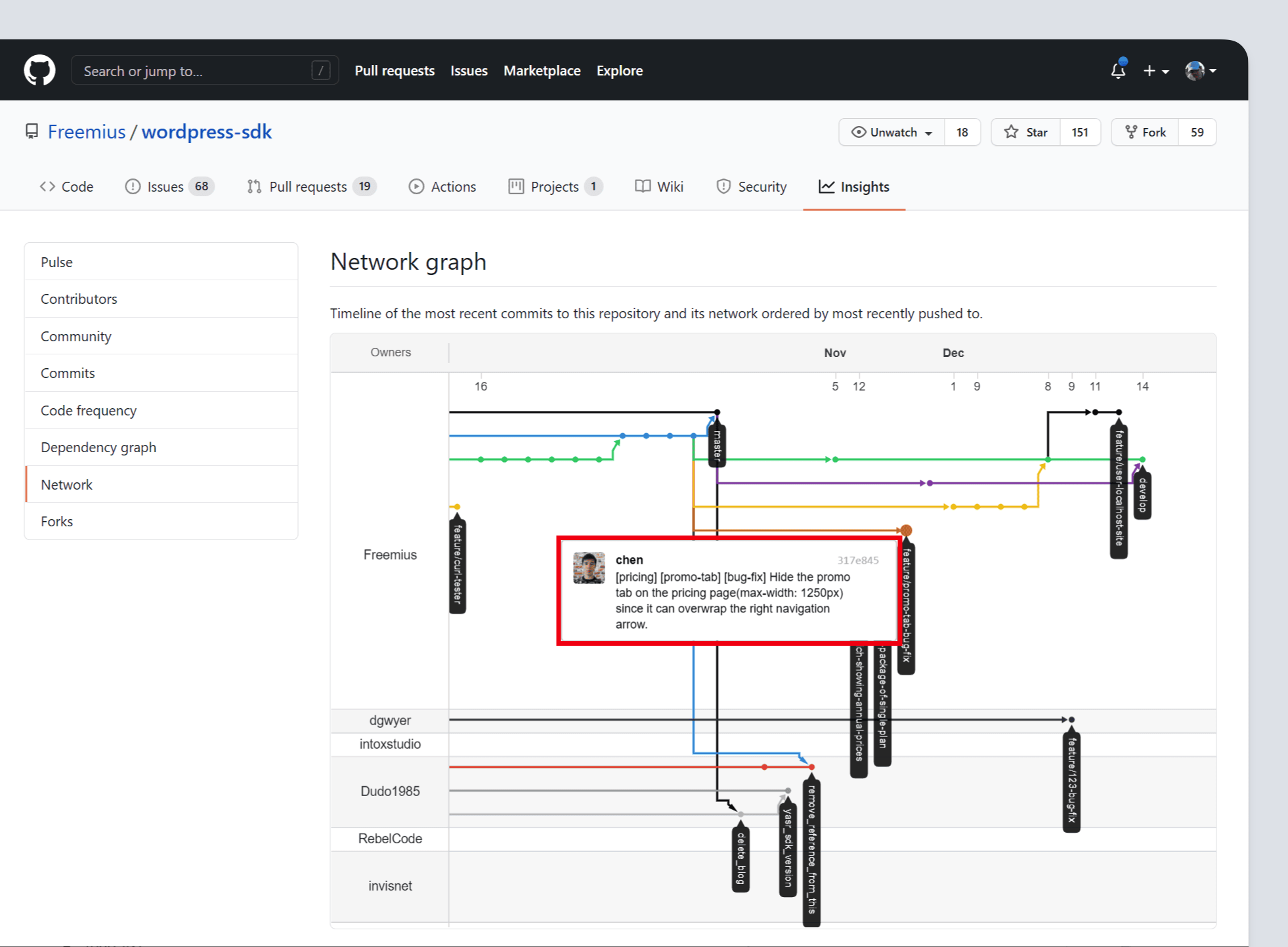Click the Pull requests branch icon
Screen dimensions: 1288x947
tap(253, 186)
